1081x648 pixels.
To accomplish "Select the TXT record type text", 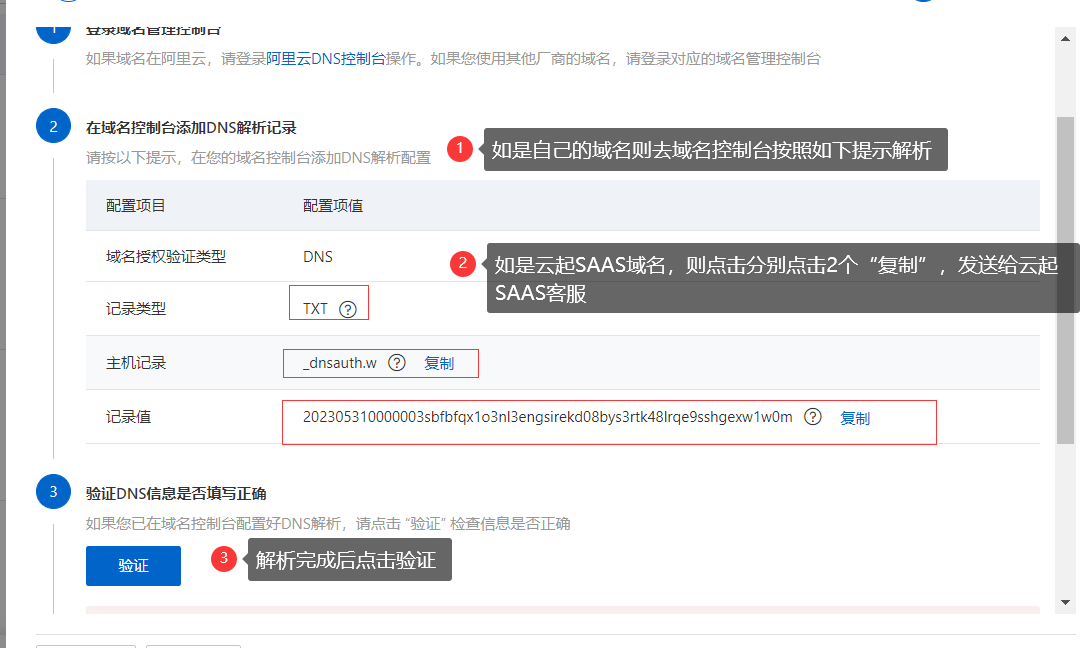I will click(315, 309).
